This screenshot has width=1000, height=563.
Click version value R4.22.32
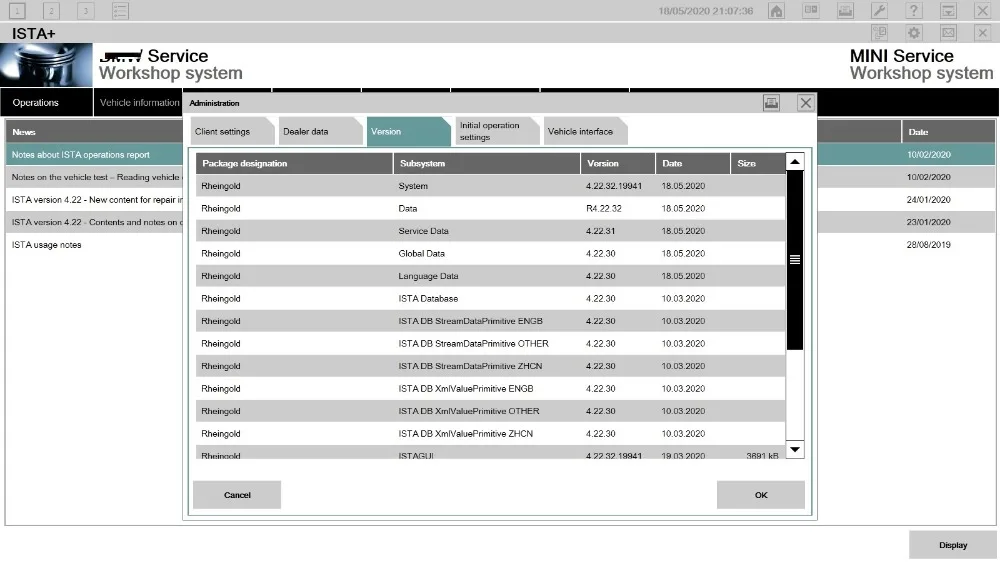[603, 208]
